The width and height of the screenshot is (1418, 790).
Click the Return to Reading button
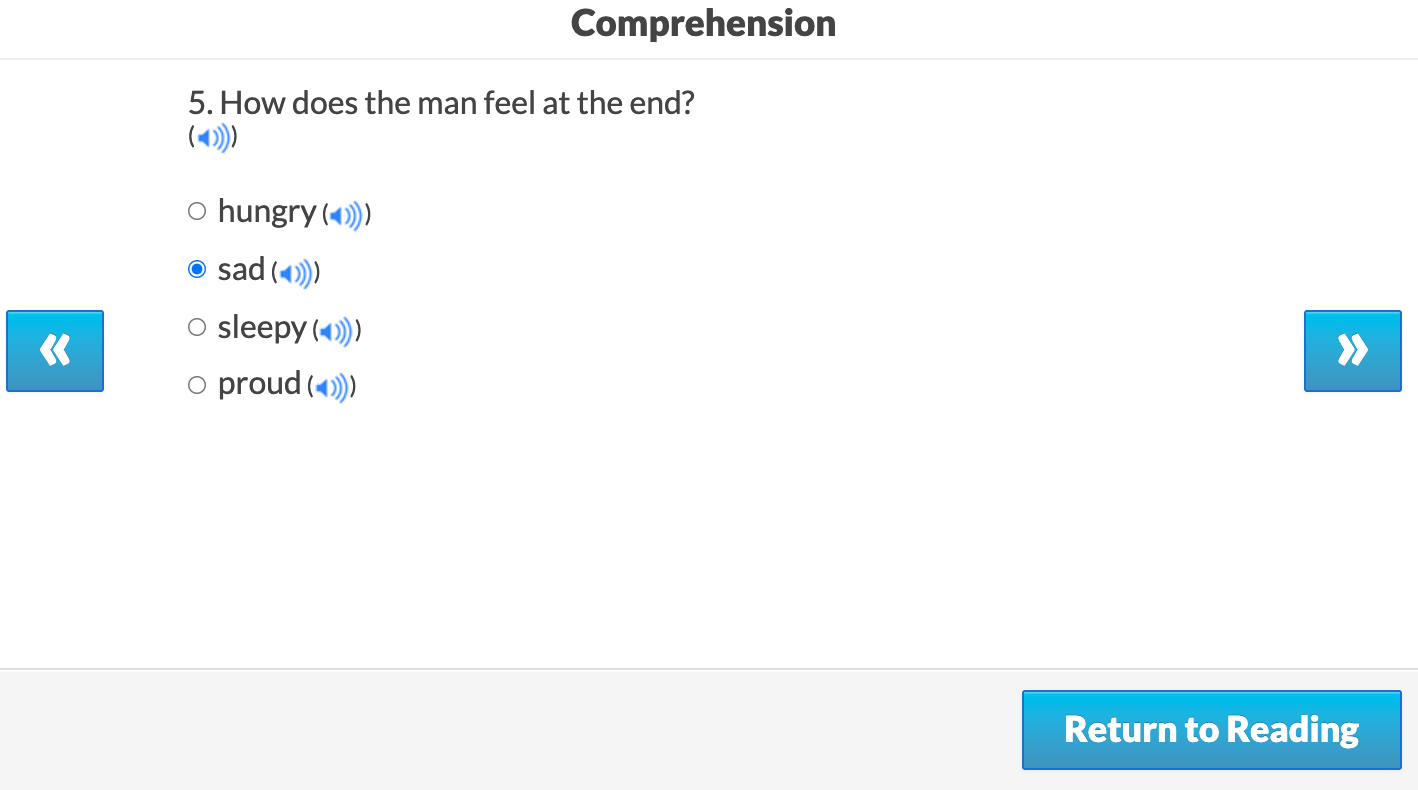tap(1211, 729)
